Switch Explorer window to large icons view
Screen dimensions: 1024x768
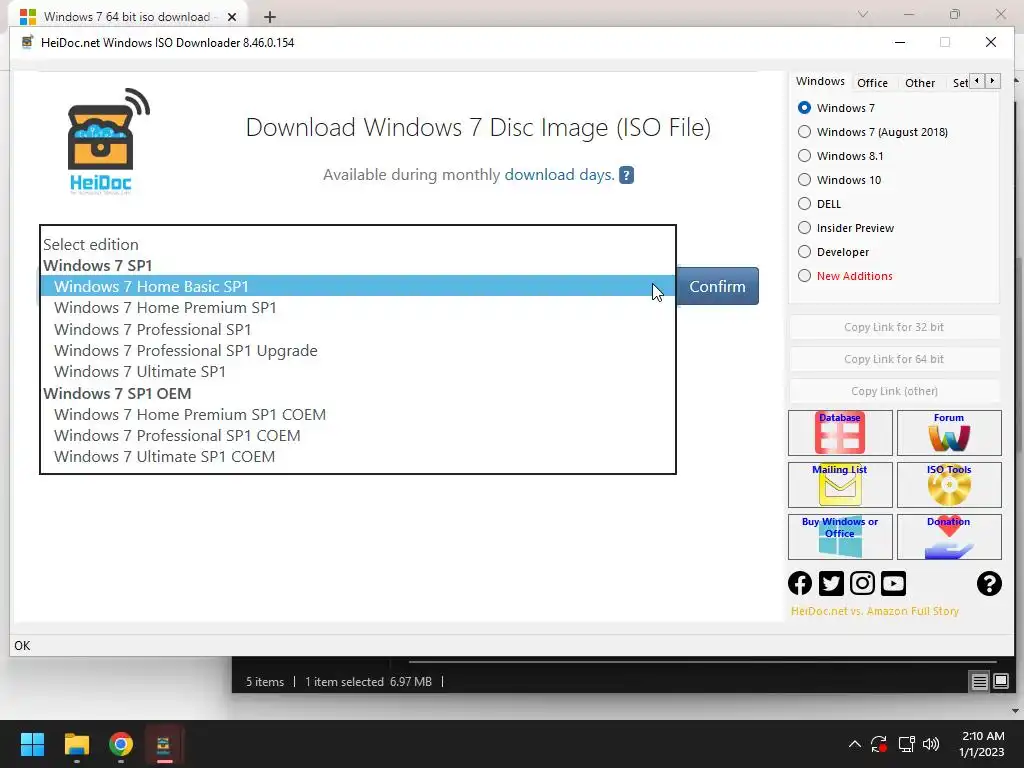pos(1000,682)
